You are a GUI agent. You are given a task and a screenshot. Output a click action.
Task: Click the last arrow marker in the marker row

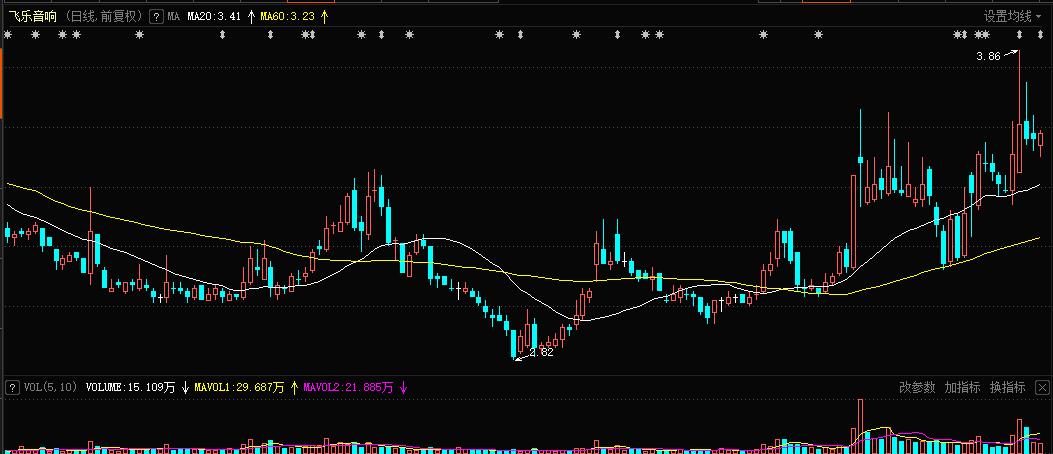click(1040, 35)
